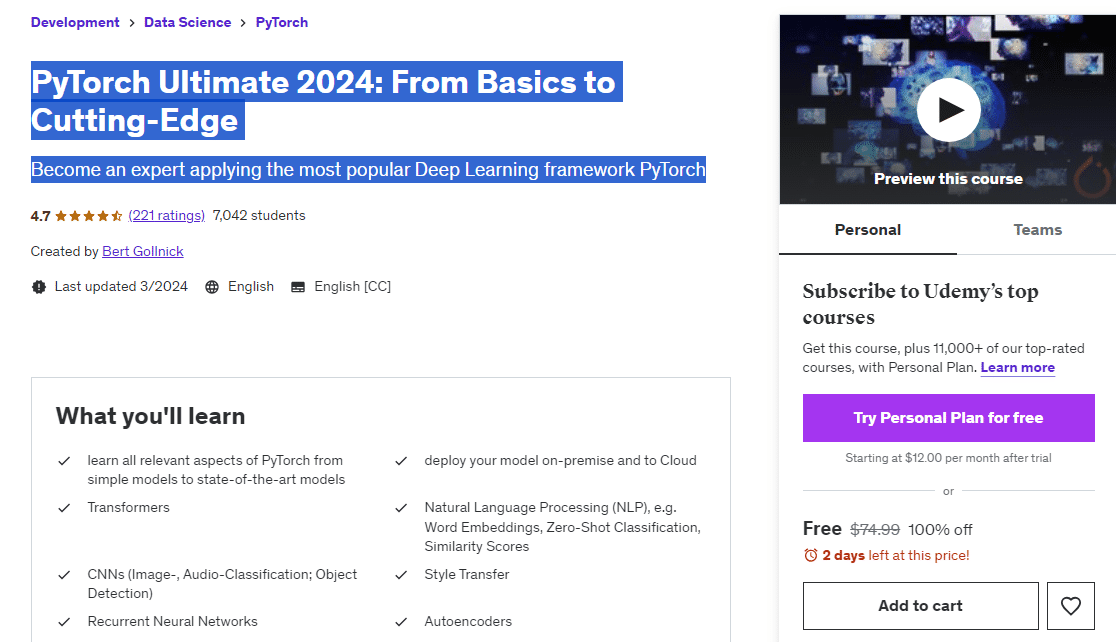Click the globe language icon
1116x642 pixels.
click(212, 287)
